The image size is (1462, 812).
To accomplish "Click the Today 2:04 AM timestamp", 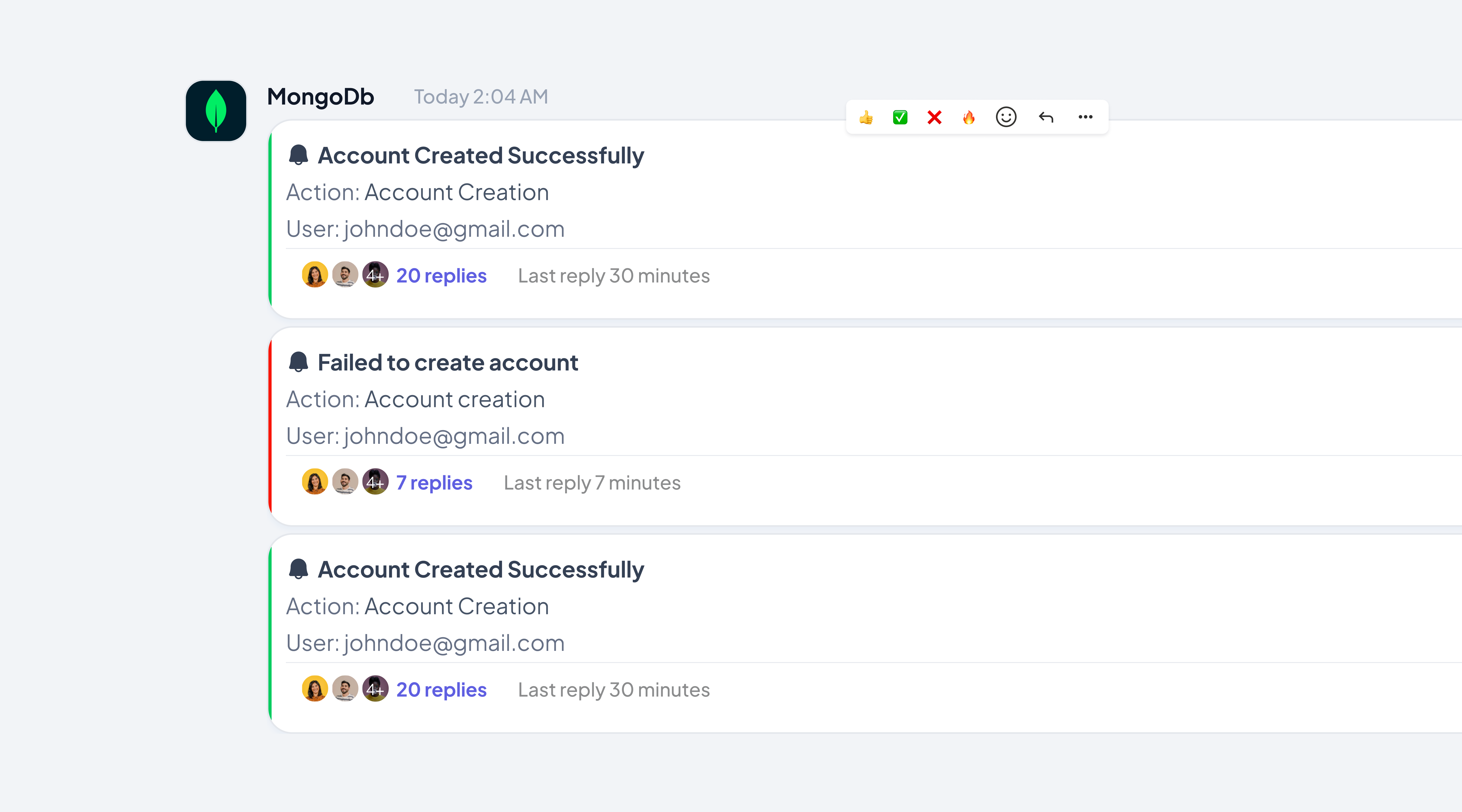I will coord(481,96).
